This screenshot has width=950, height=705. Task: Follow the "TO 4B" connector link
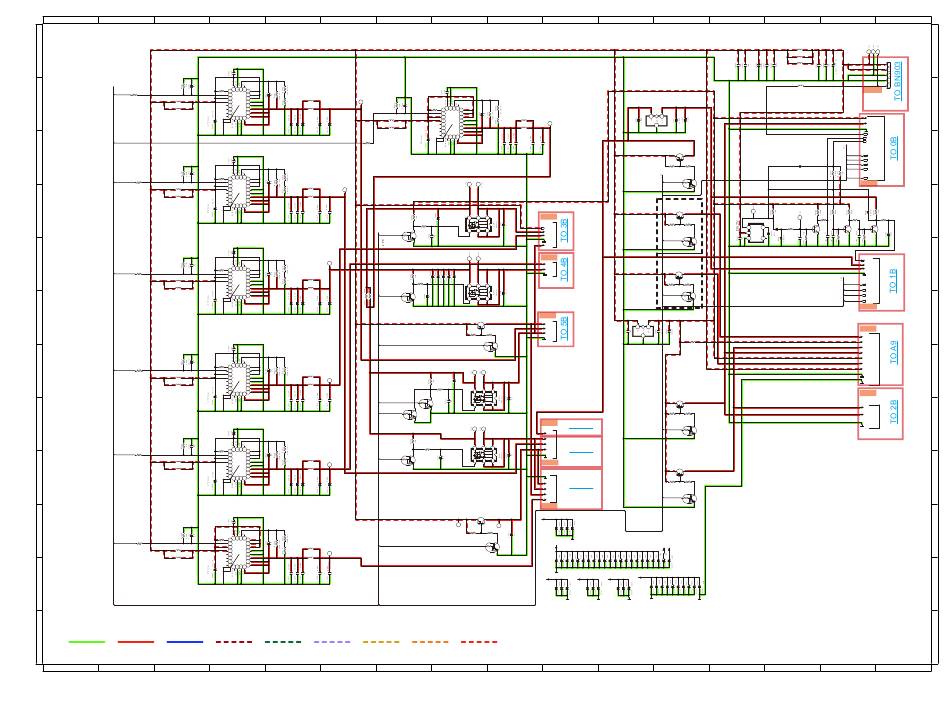point(564,269)
